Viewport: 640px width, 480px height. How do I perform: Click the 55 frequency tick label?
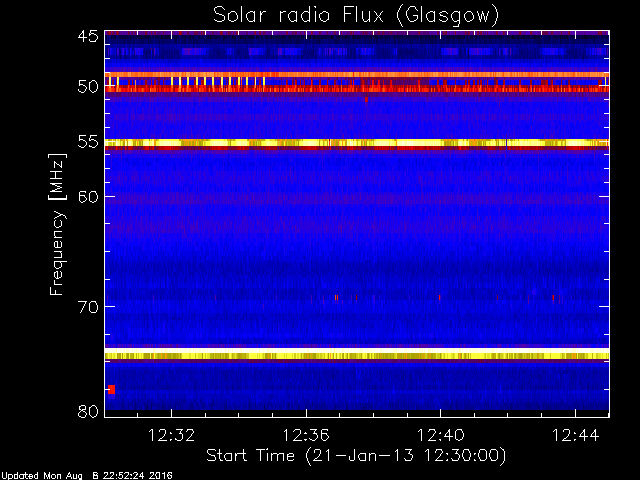point(88,142)
